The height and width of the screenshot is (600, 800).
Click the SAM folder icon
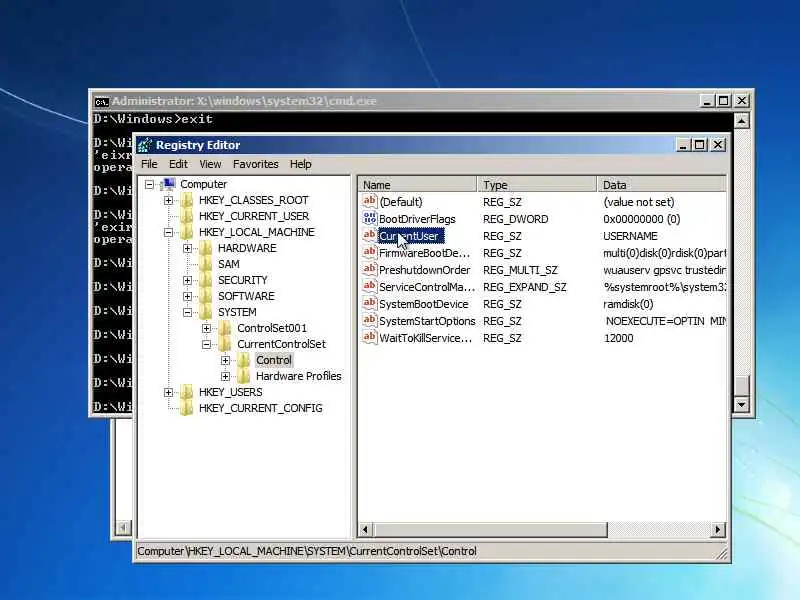click(x=206, y=264)
